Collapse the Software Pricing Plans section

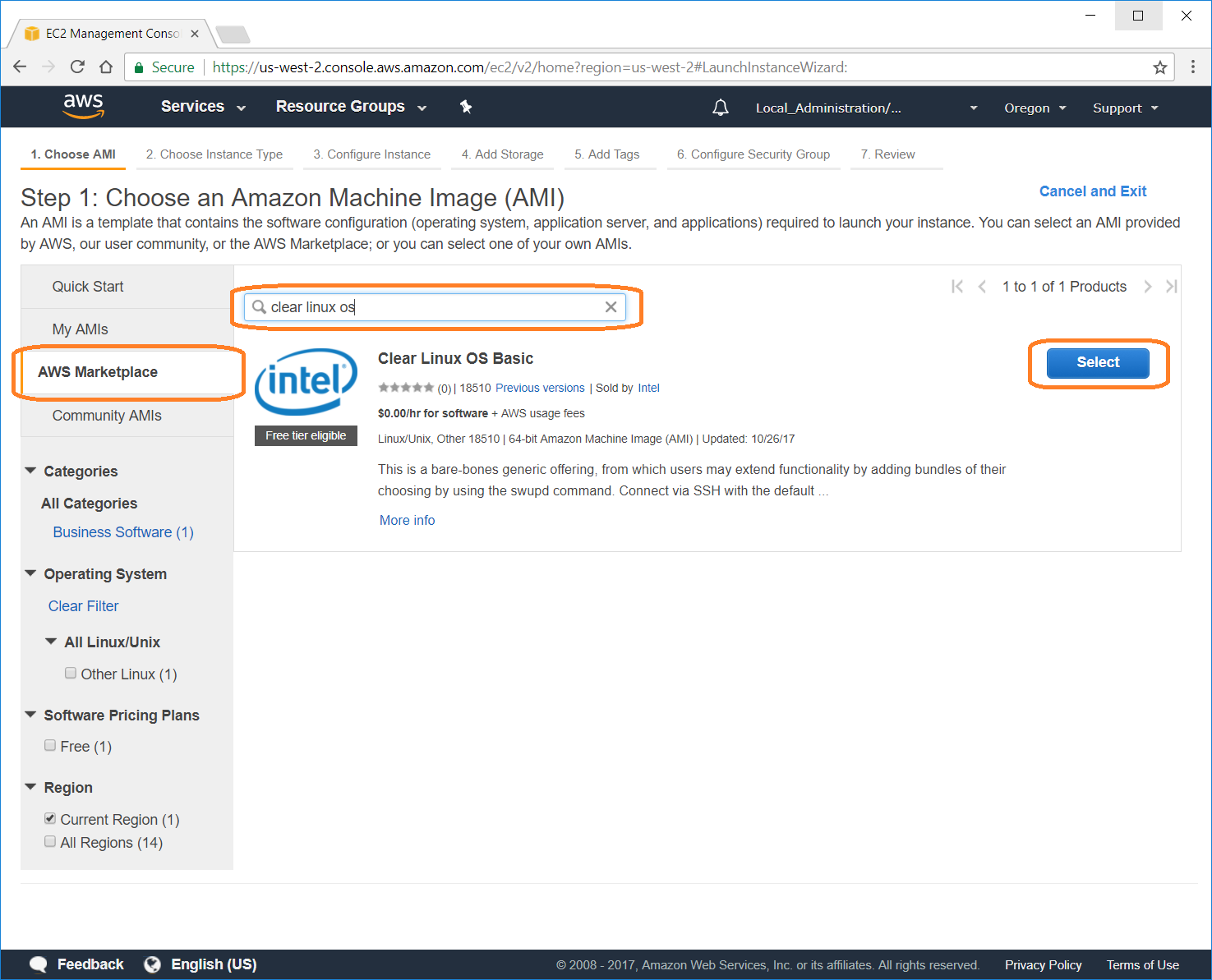pyautogui.click(x=30, y=715)
